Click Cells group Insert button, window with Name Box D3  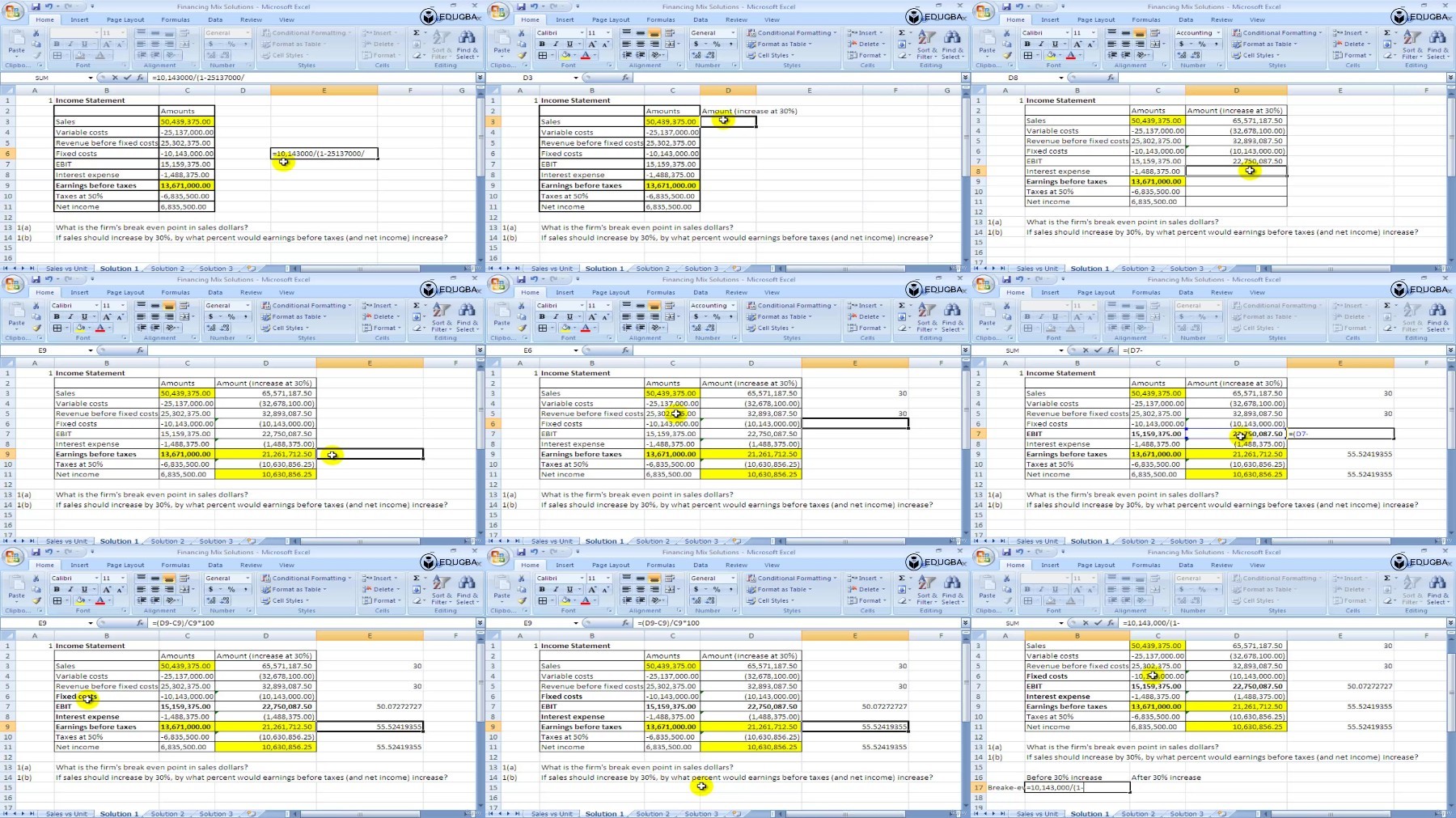pyautogui.click(x=863, y=33)
